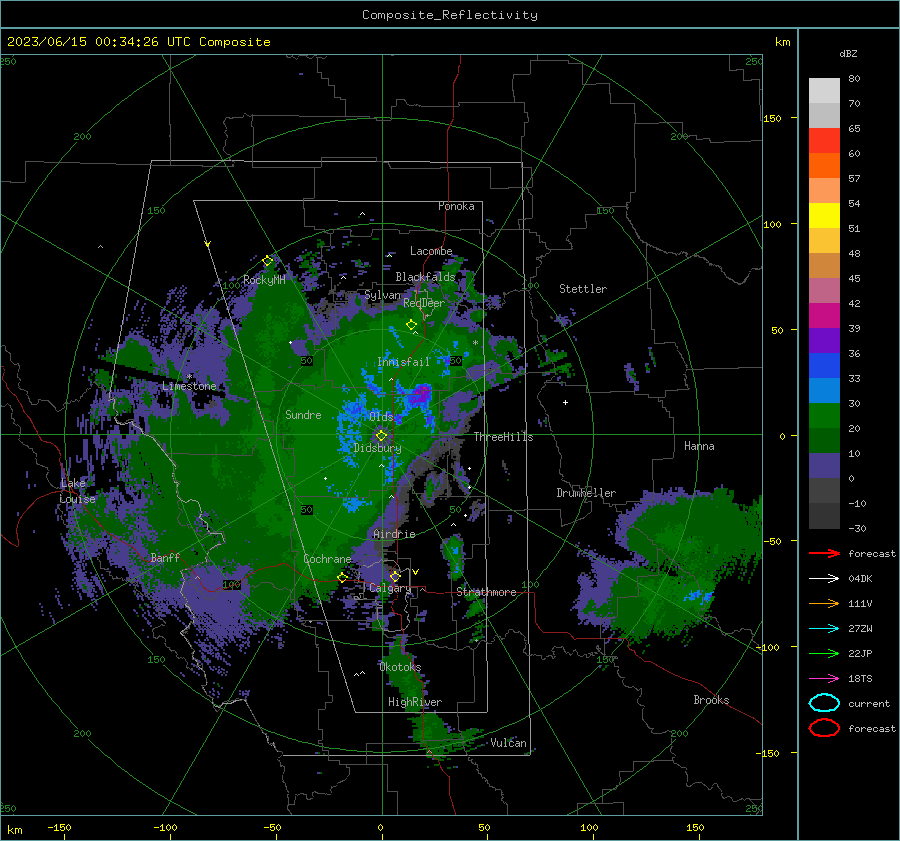Click the -150 tick on bottom axis
Screen dimensions: 900x841
click(59, 827)
